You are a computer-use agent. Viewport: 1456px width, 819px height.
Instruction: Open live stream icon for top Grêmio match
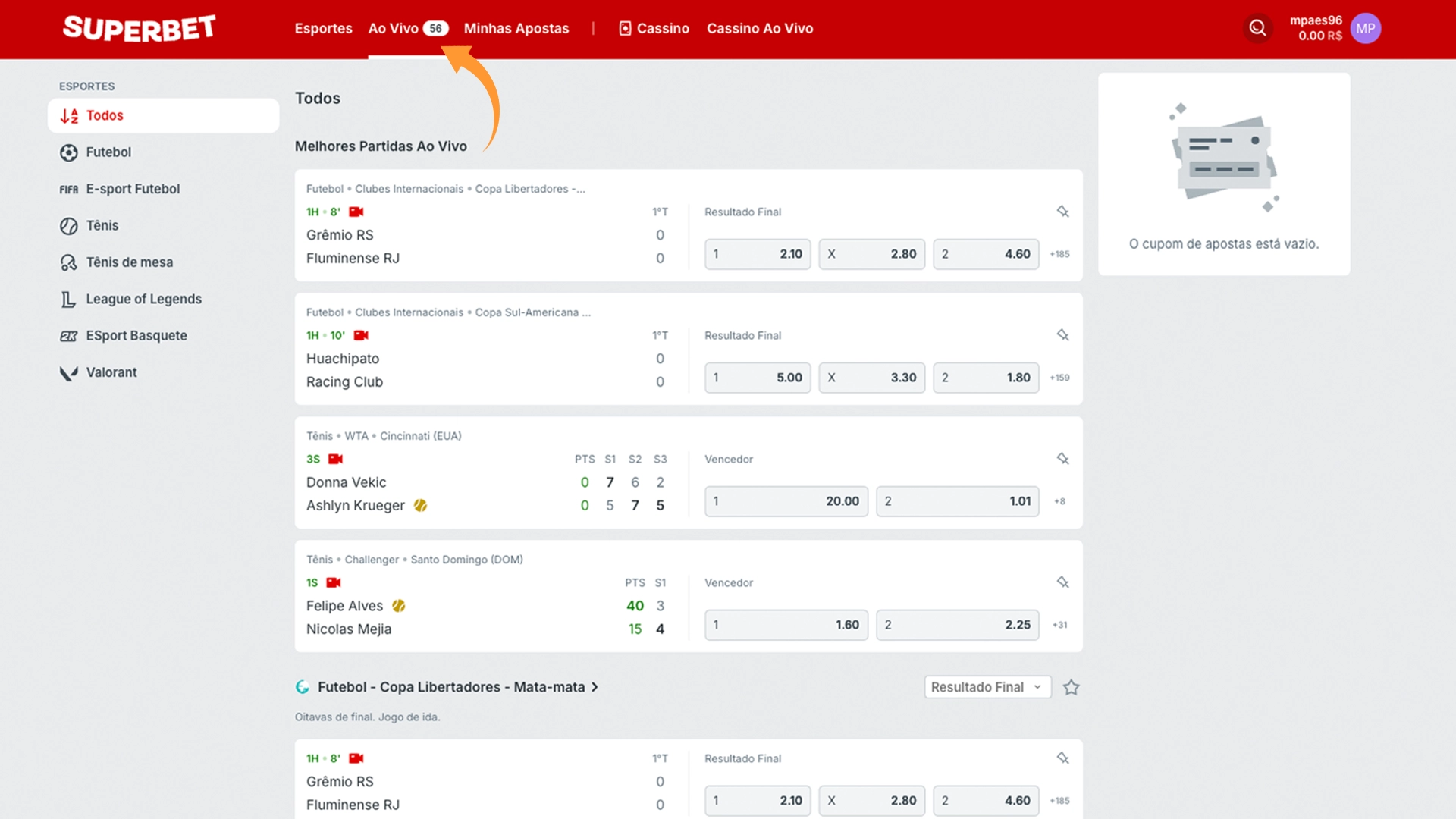(x=356, y=212)
